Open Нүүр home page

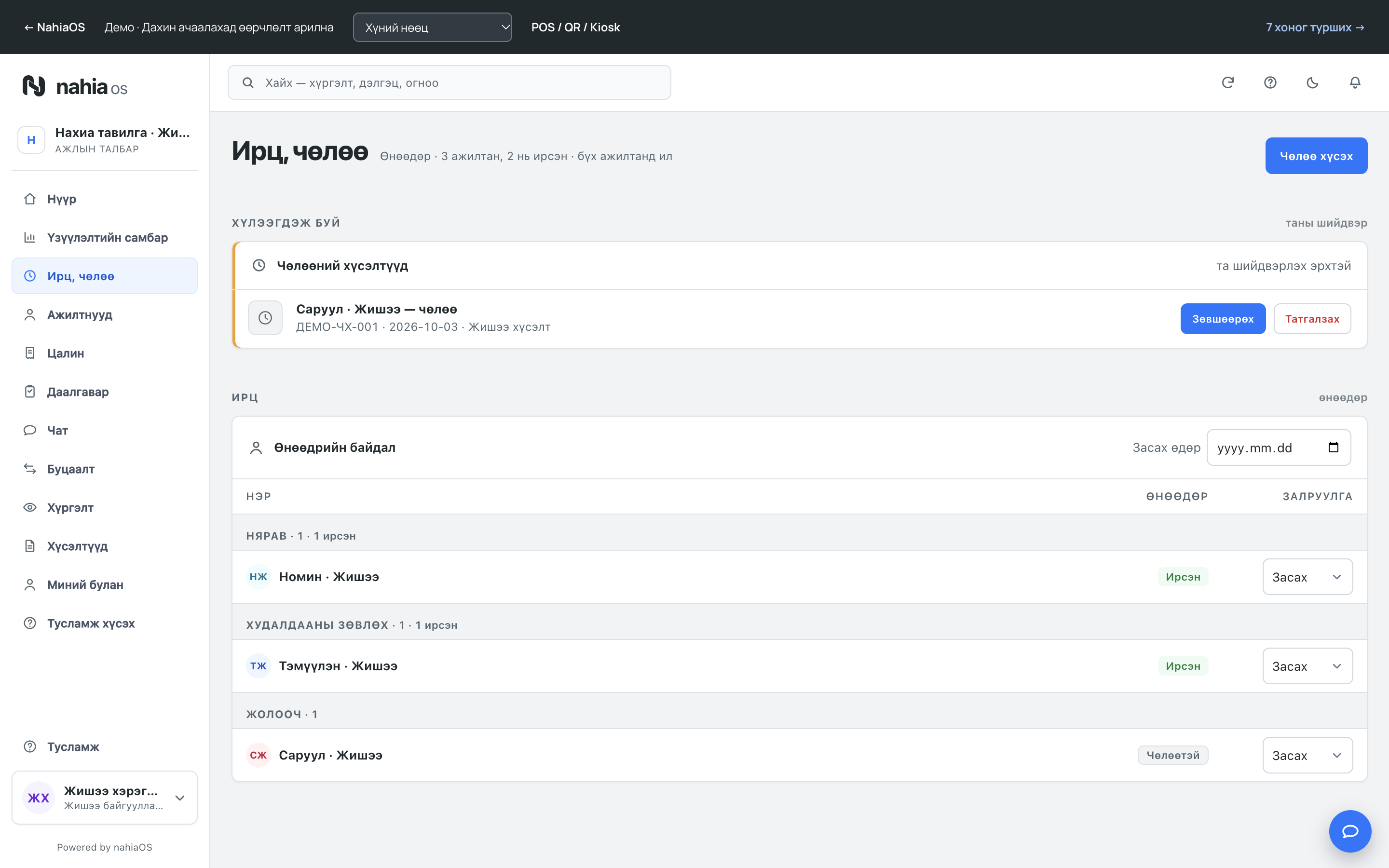pyautogui.click(x=105, y=199)
